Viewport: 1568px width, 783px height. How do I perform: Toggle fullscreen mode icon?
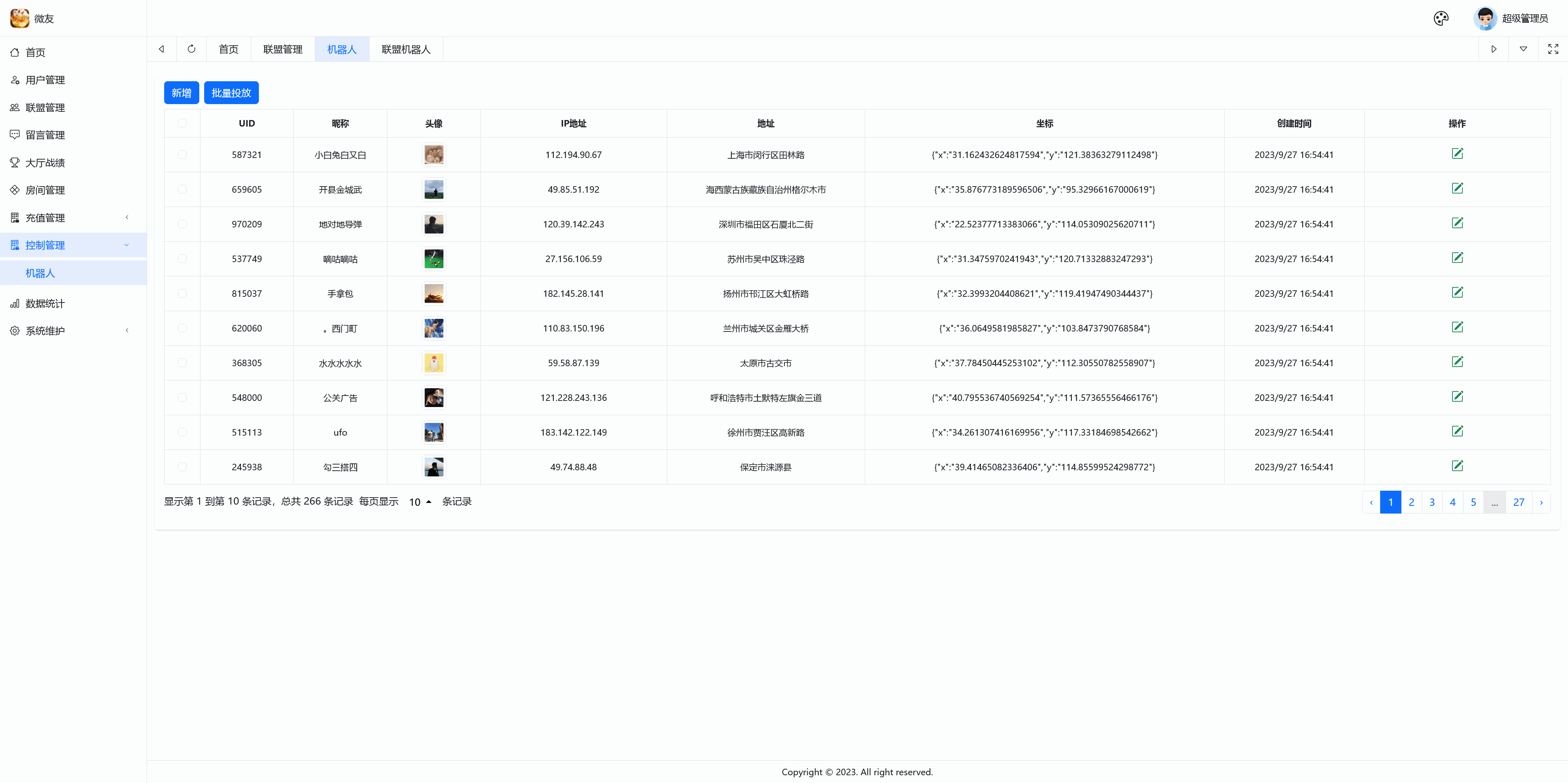(x=1553, y=49)
